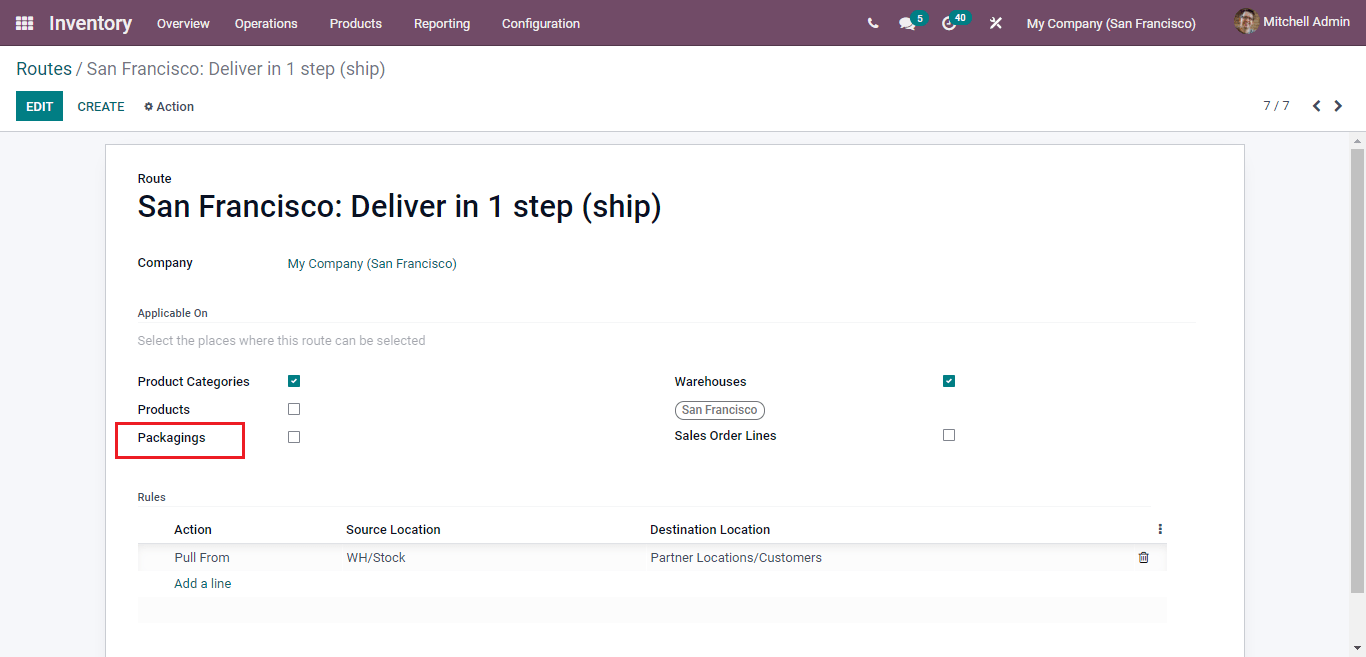Viewport: 1366px width, 657px height.
Task: Toggle the Sales Order Lines checkbox
Action: click(949, 435)
